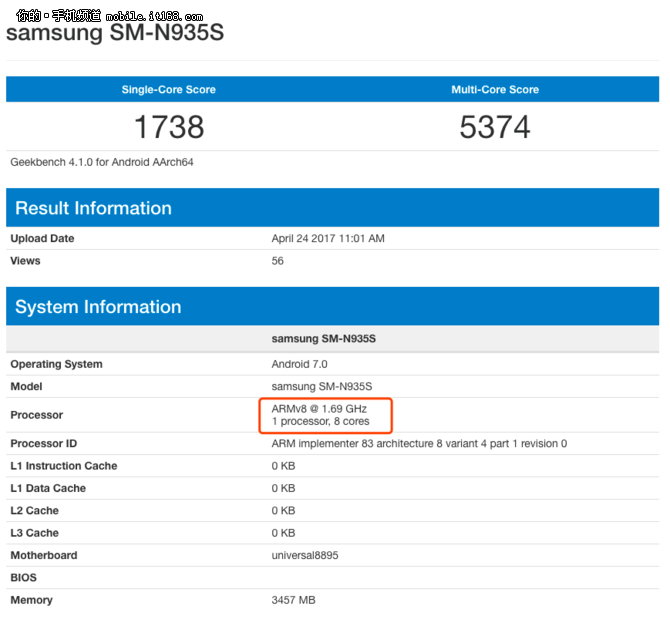Click the ARM implementer 83 architecture value
The image size is (670, 623).
click(x=419, y=444)
